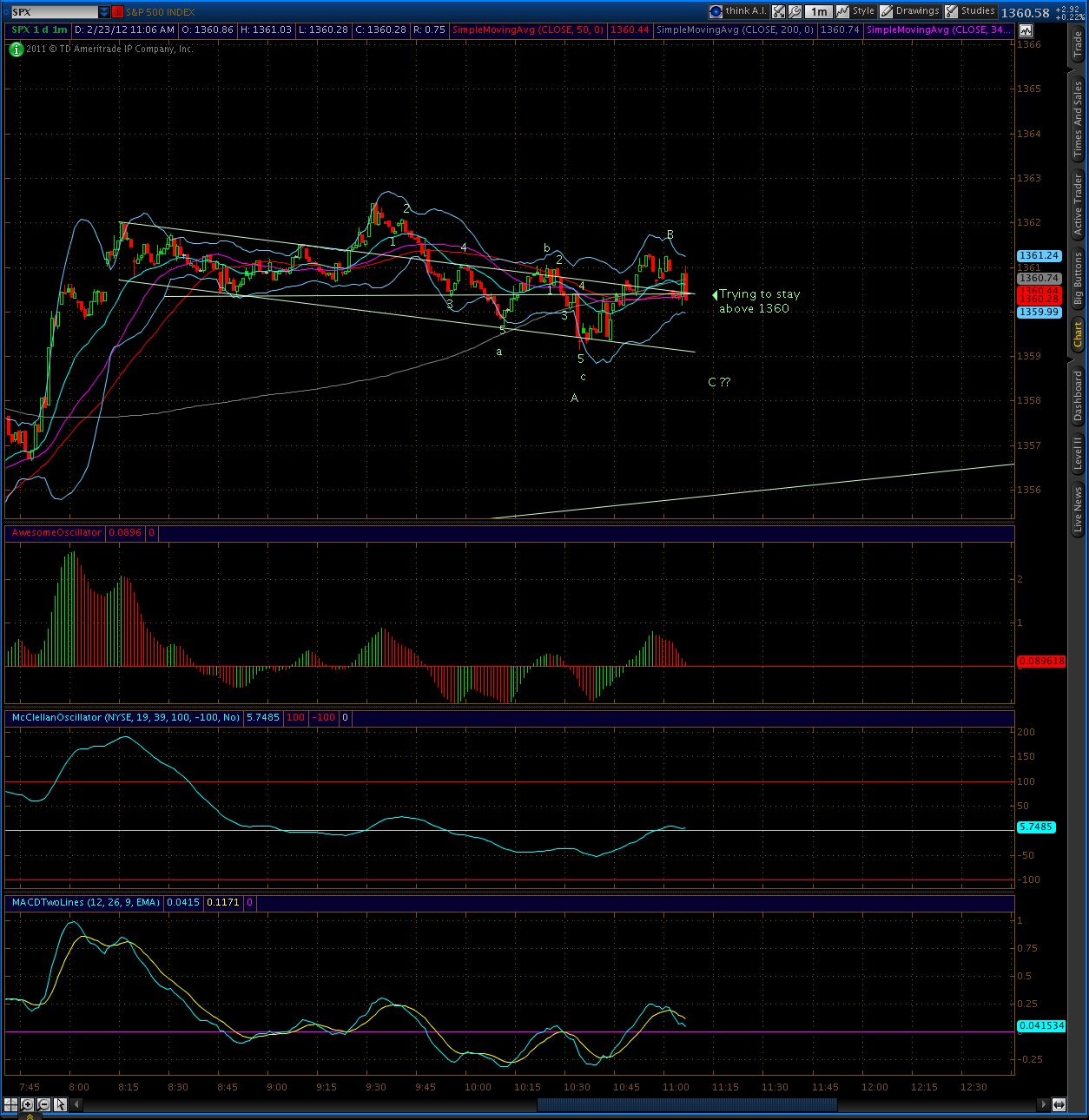The height and width of the screenshot is (1120, 1089).
Task: Click the 0.089618 Awesome Oscillator value bubble
Action: [x=1040, y=662]
